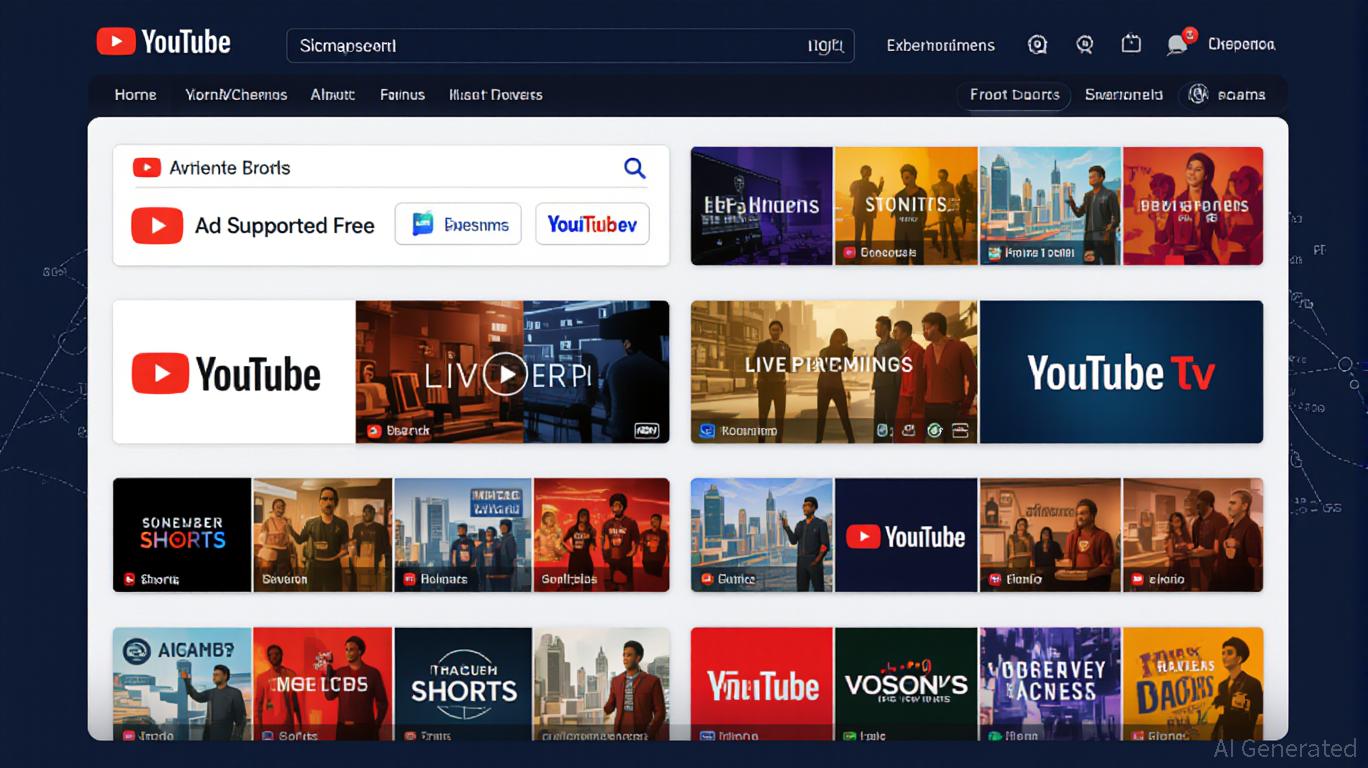
Task: Click the round icon beside eoams
Action: click(x=1197, y=95)
